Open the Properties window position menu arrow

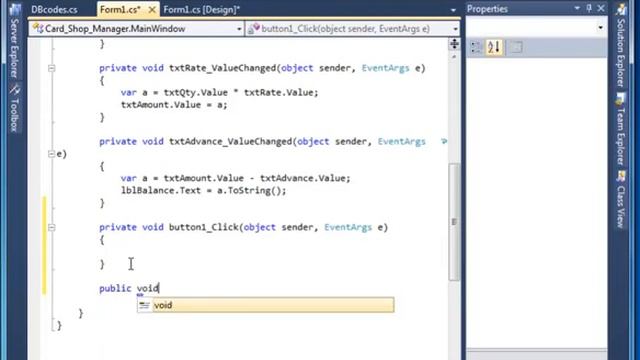coord(577,9)
